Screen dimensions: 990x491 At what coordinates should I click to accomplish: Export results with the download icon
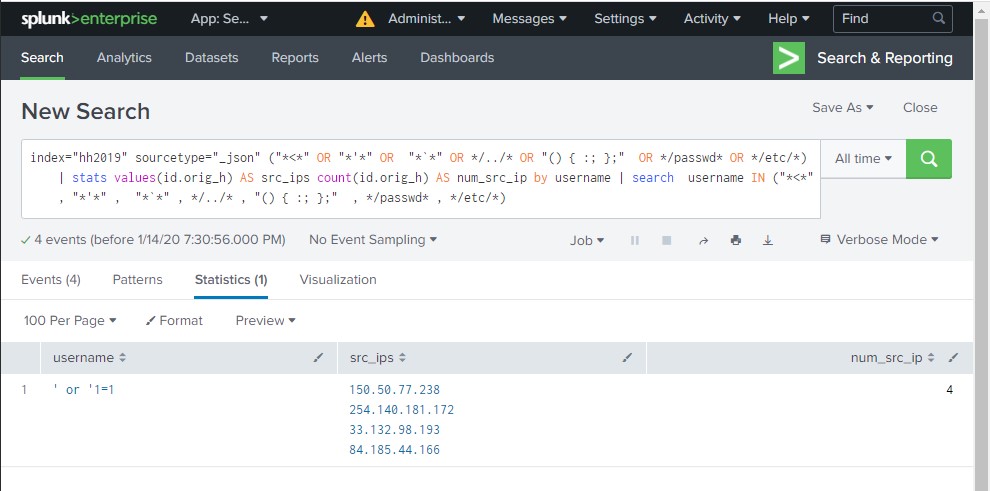[768, 240]
